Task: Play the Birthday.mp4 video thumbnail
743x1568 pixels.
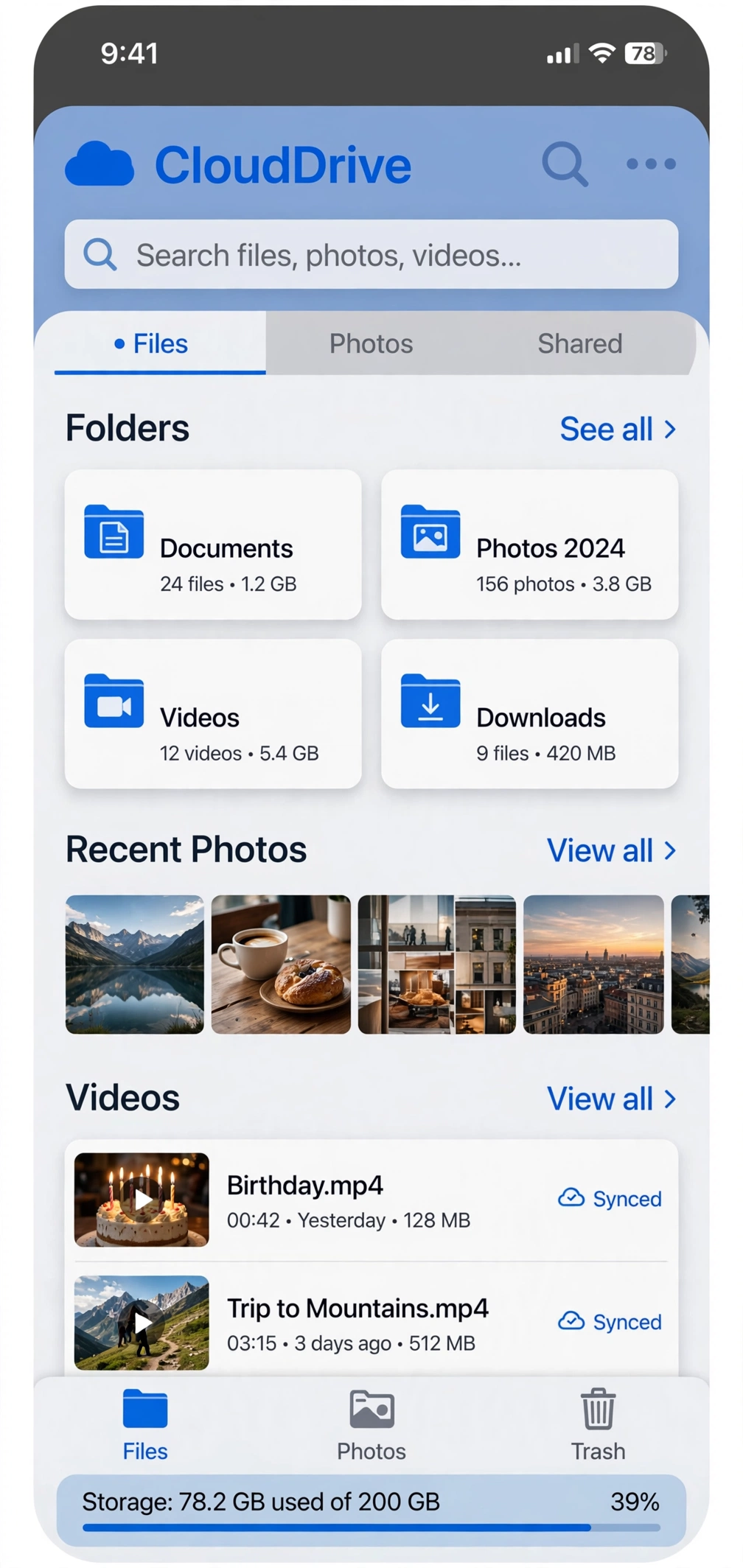Action: (x=142, y=1200)
